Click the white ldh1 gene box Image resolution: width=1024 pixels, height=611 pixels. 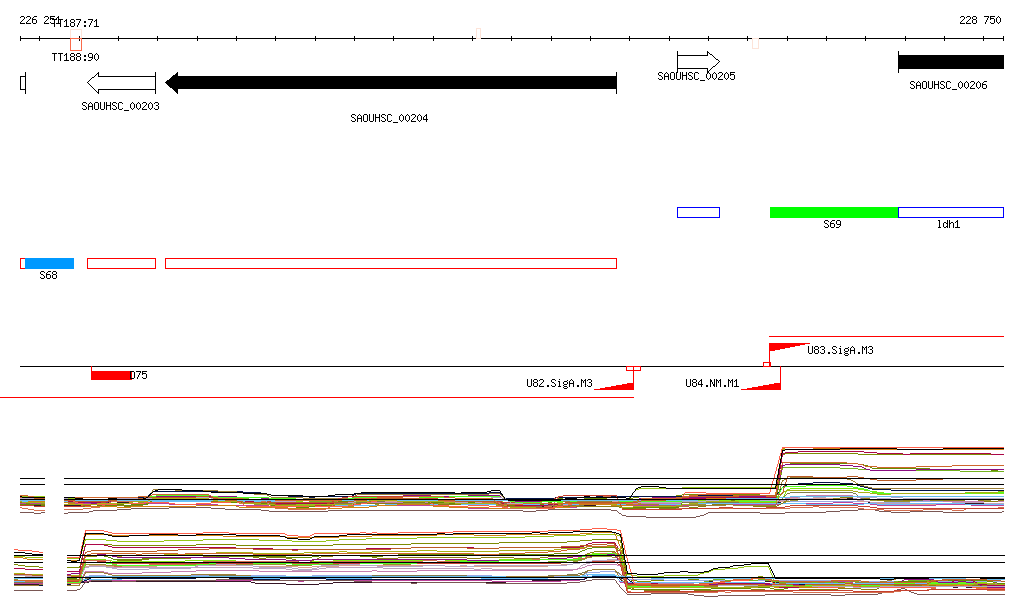(950, 212)
